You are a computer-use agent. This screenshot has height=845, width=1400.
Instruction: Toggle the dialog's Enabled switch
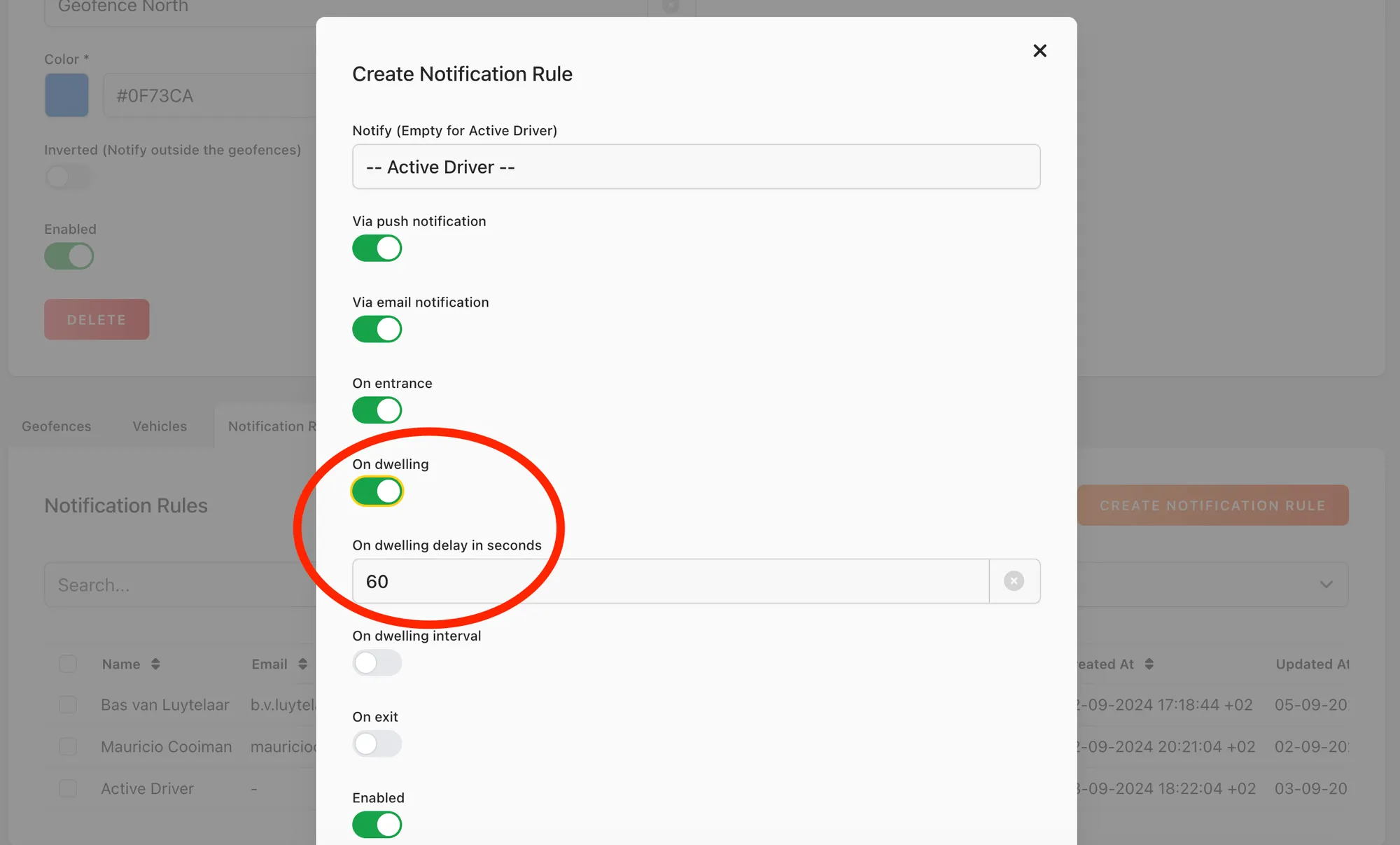click(x=377, y=825)
